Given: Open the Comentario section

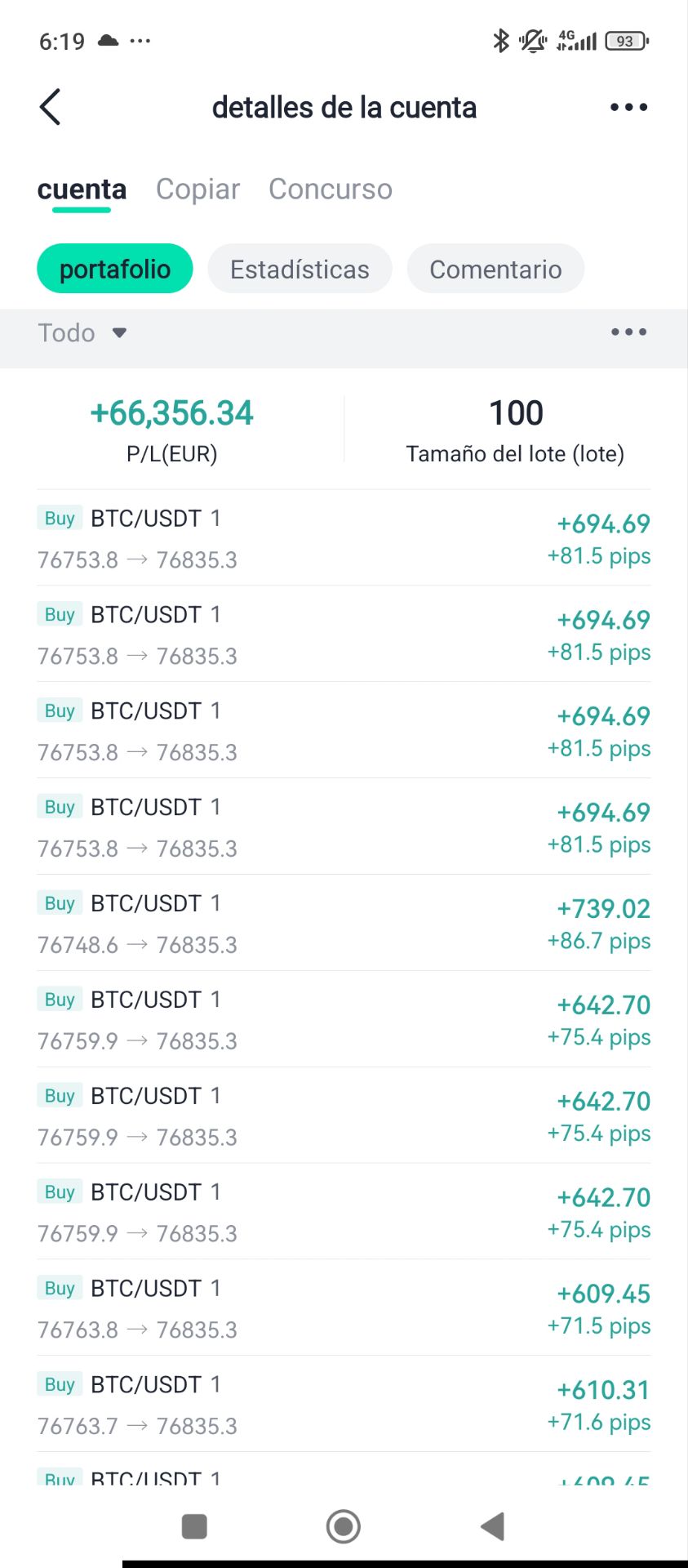Looking at the screenshot, I should [x=495, y=269].
